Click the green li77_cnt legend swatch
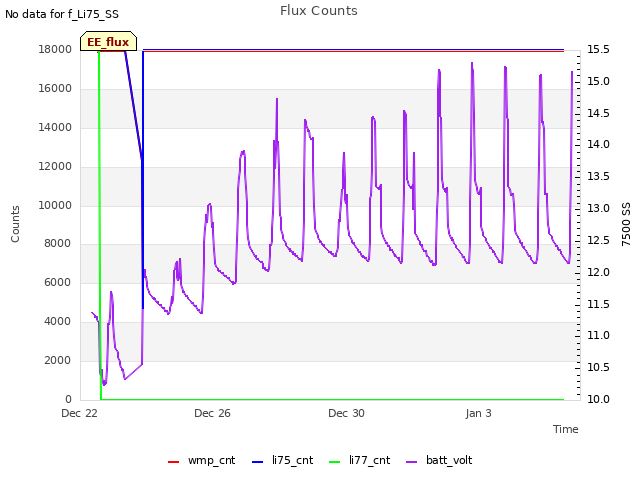Screen dimensions: 640x480 point(334,462)
